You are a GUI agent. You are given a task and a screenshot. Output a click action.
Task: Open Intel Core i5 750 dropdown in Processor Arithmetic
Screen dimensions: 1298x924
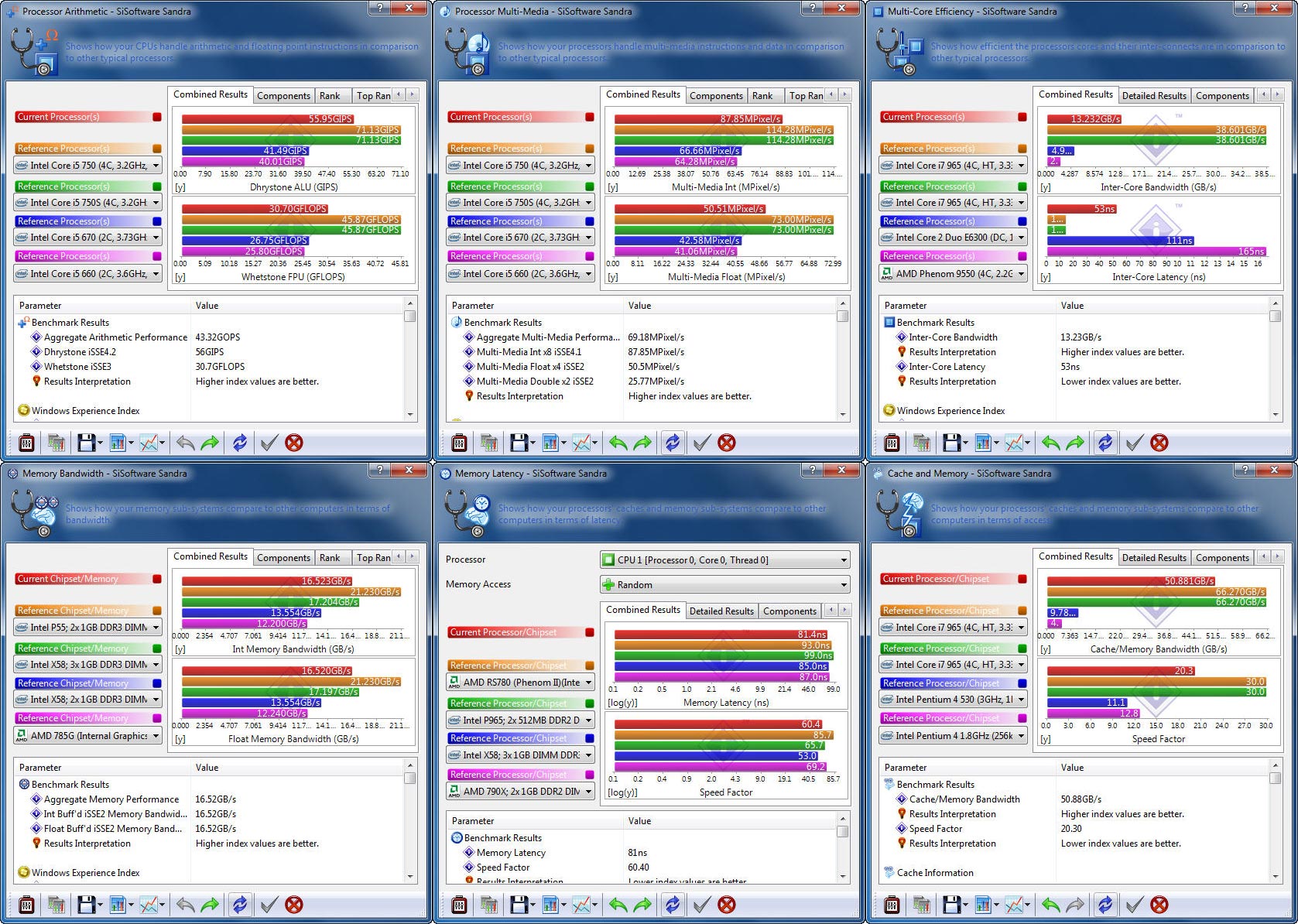[x=87, y=166]
